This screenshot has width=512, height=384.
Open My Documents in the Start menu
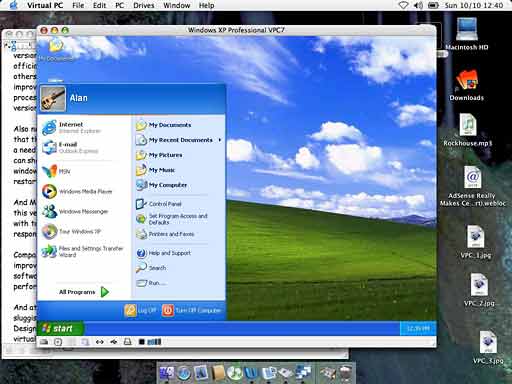tap(163, 125)
